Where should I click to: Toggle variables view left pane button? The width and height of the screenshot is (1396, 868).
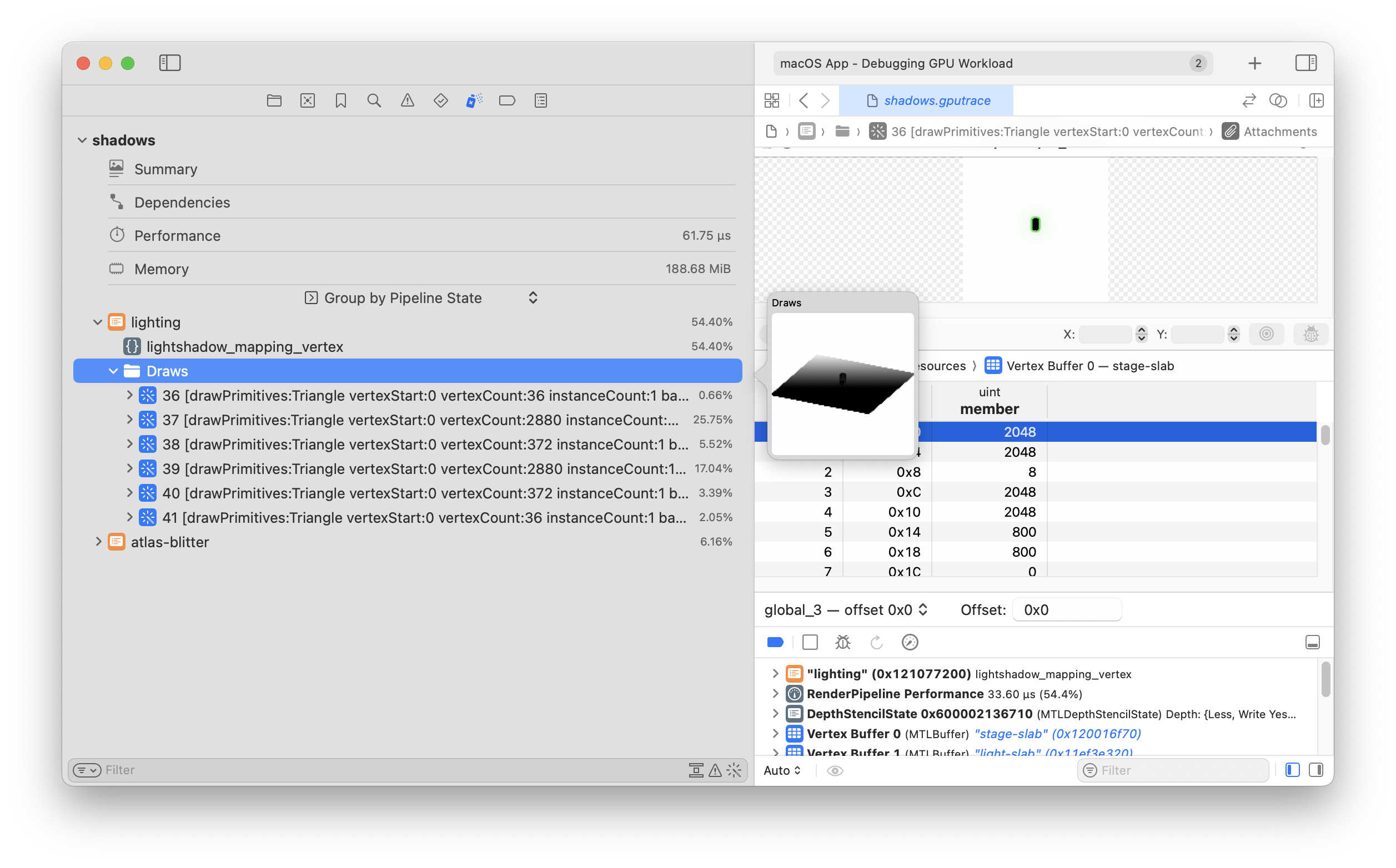(x=1293, y=770)
